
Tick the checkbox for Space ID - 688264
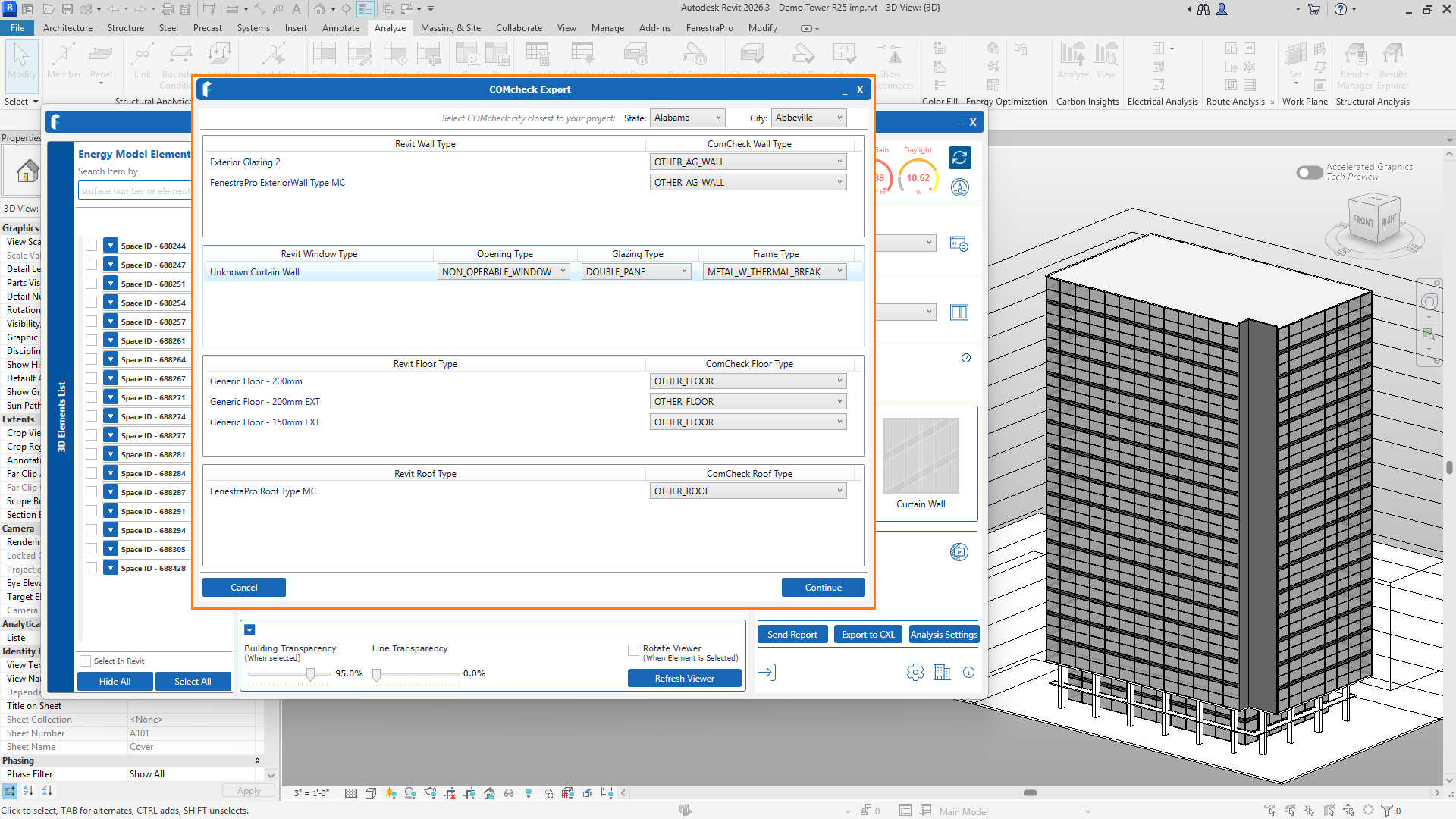pyautogui.click(x=91, y=359)
